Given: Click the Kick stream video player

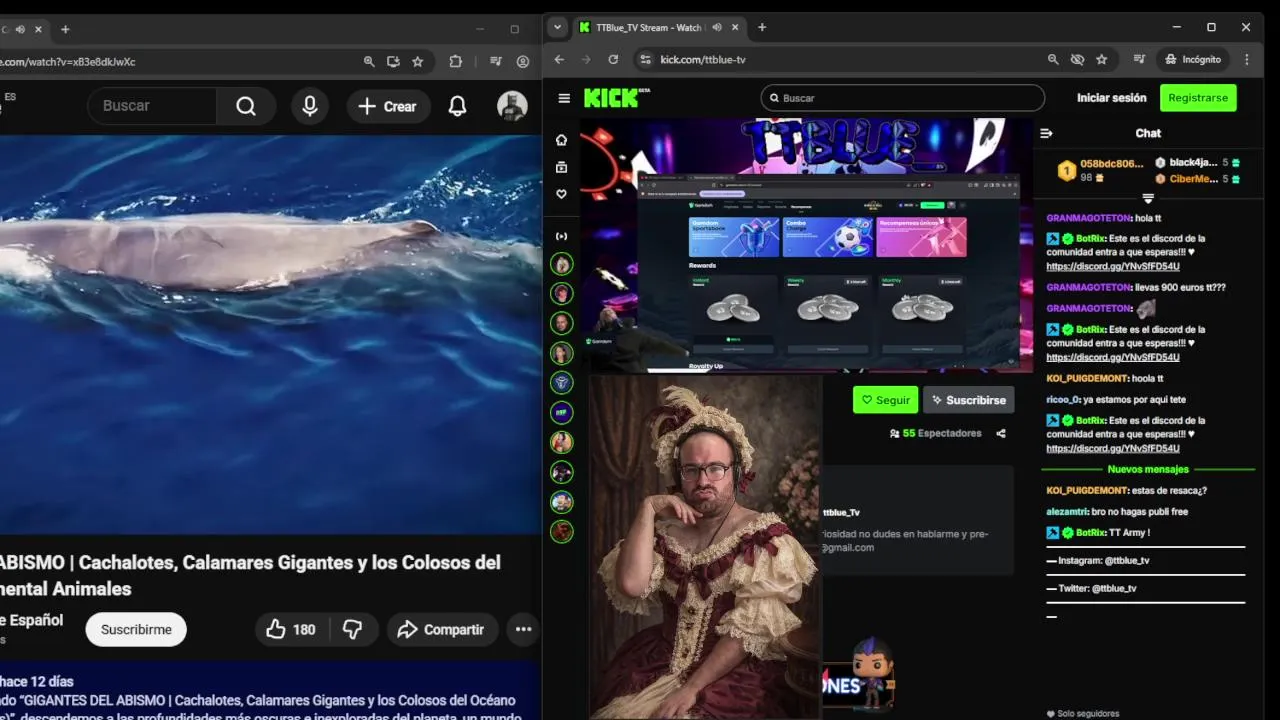Looking at the screenshot, I should [x=806, y=245].
